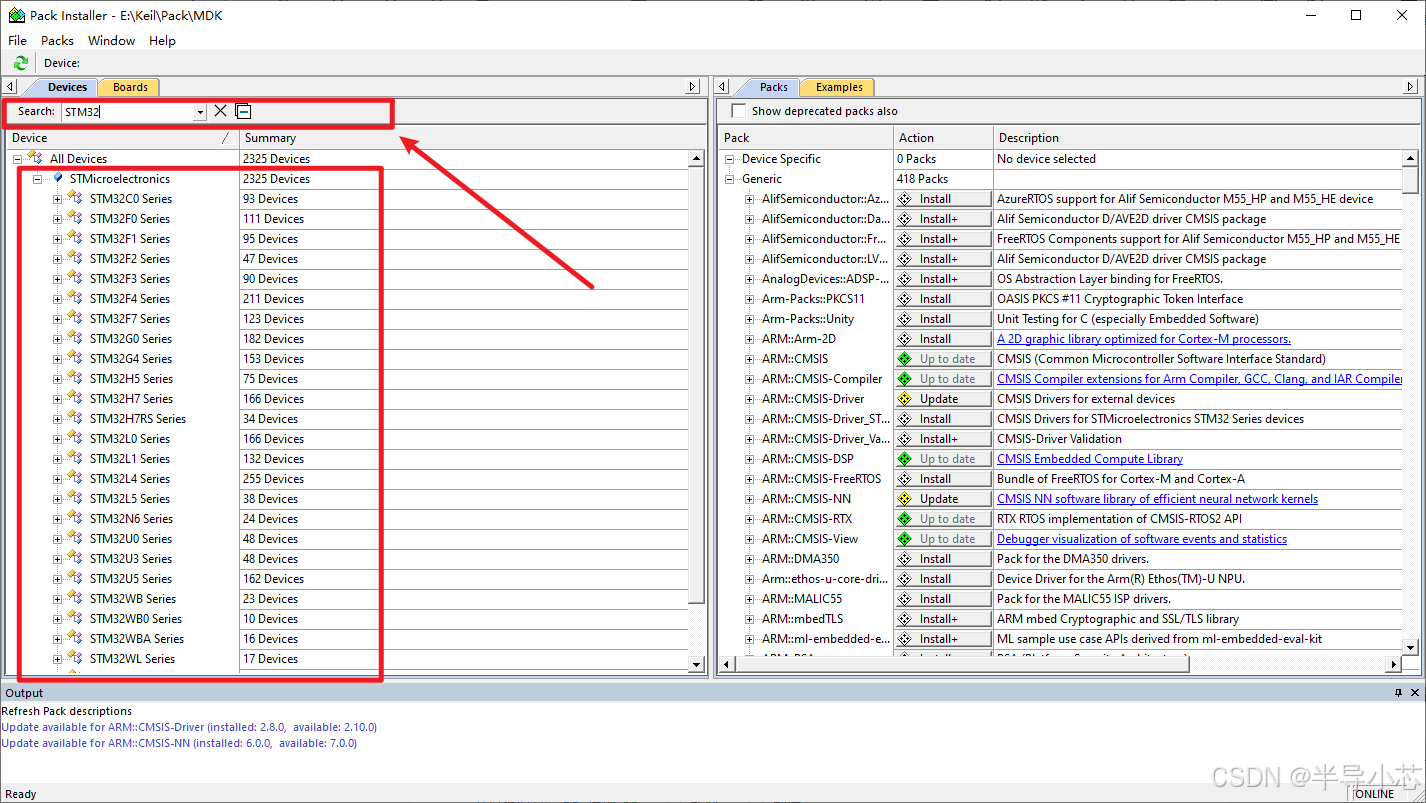Click the packs list vertical scrollbar
The height and width of the screenshot is (803, 1426).
(x=1410, y=403)
